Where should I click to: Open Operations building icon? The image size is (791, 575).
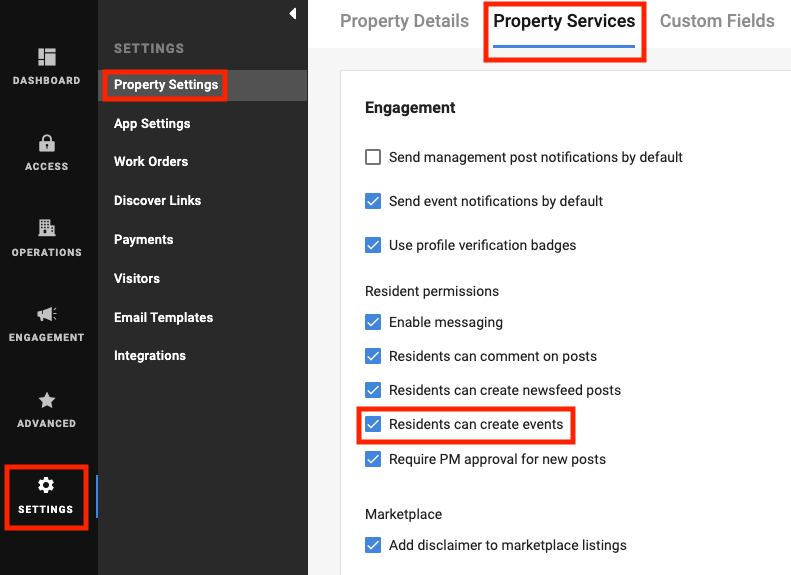(x=47, y=228)
